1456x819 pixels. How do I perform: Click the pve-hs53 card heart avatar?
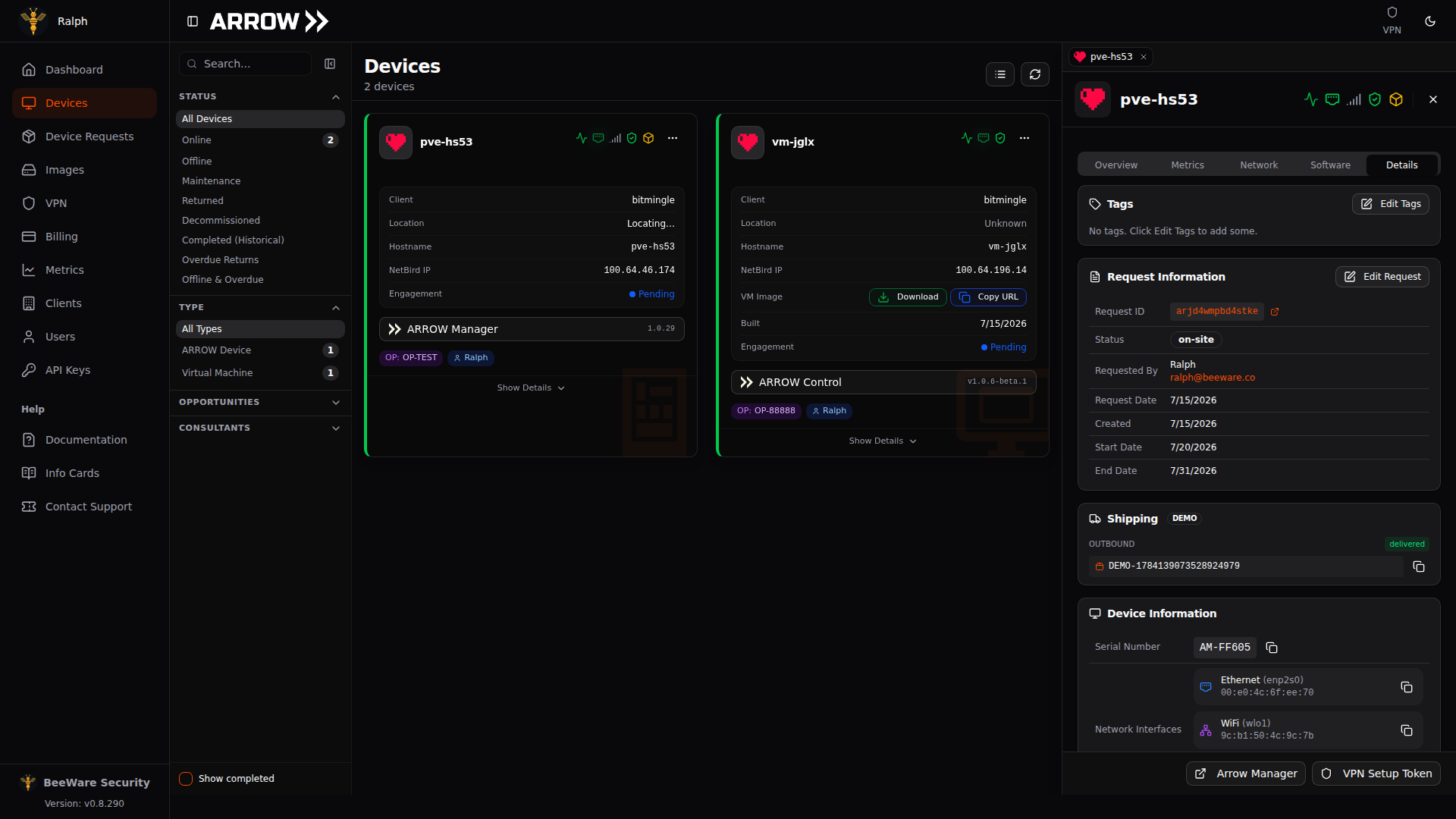[x=396, y=142]
